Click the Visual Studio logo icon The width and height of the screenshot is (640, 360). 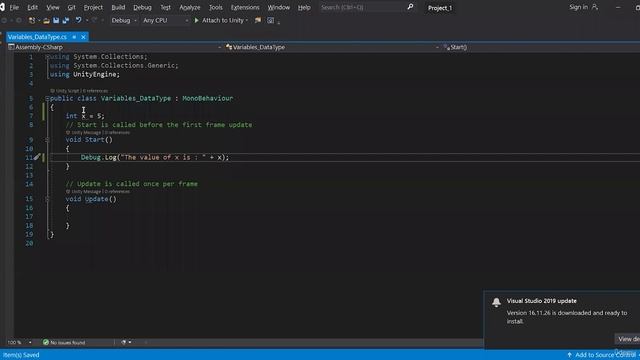[x=2, y=7]
